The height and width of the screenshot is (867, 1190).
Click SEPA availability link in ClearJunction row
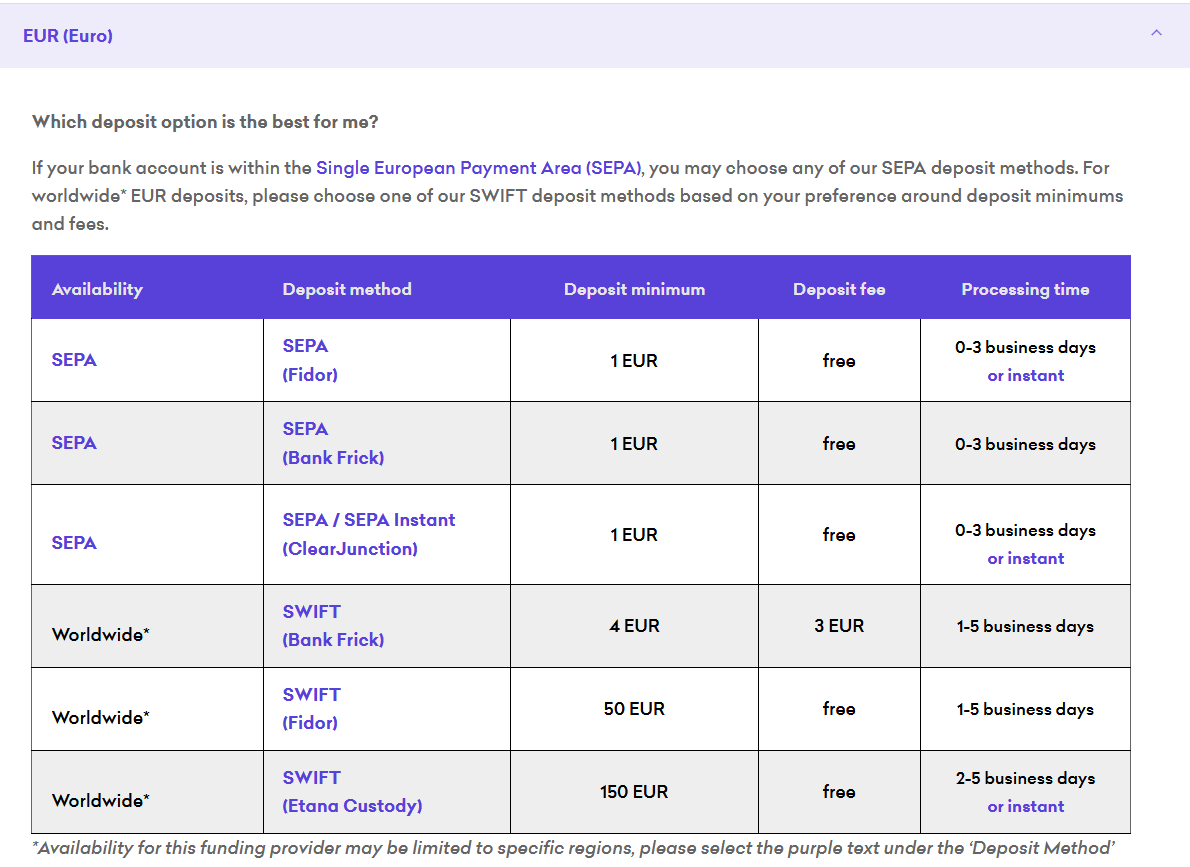pos(74,543)
